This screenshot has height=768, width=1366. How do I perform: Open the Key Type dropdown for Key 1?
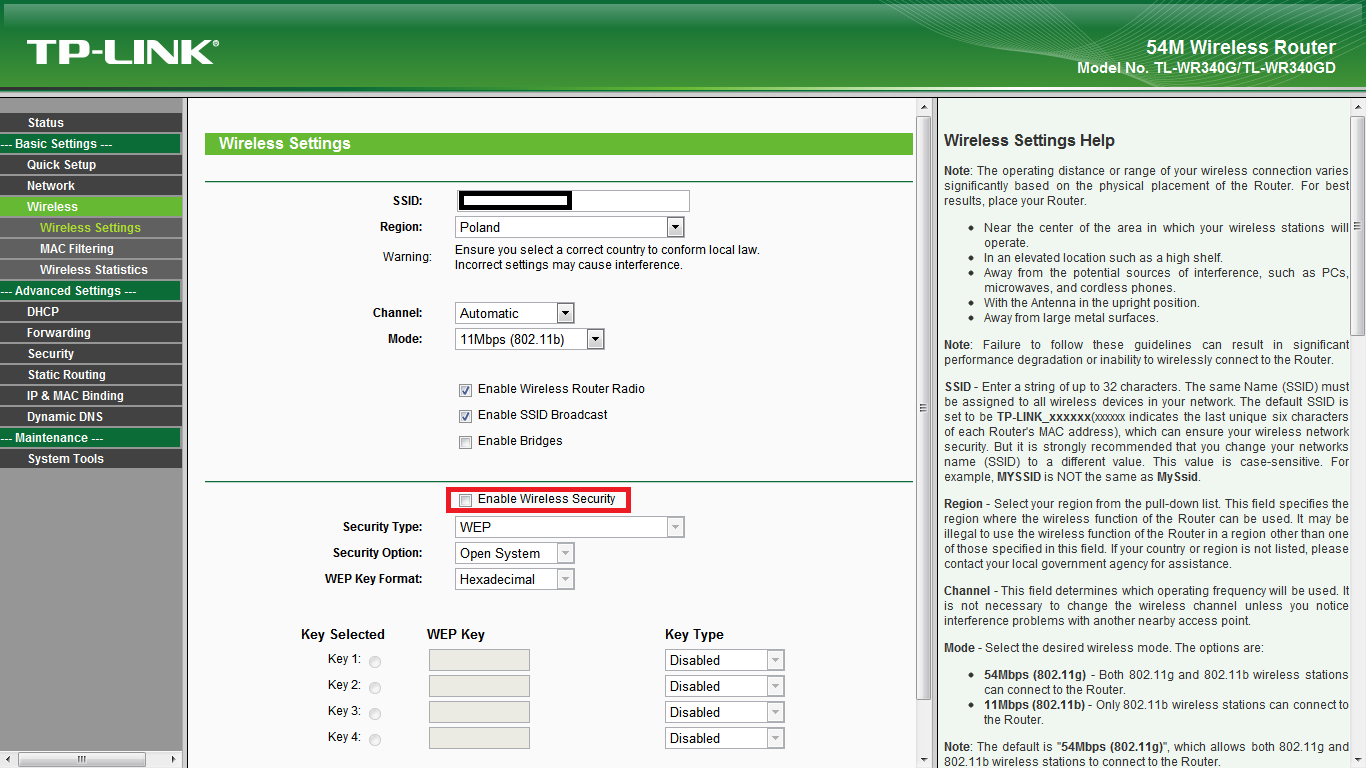(725, 660)
